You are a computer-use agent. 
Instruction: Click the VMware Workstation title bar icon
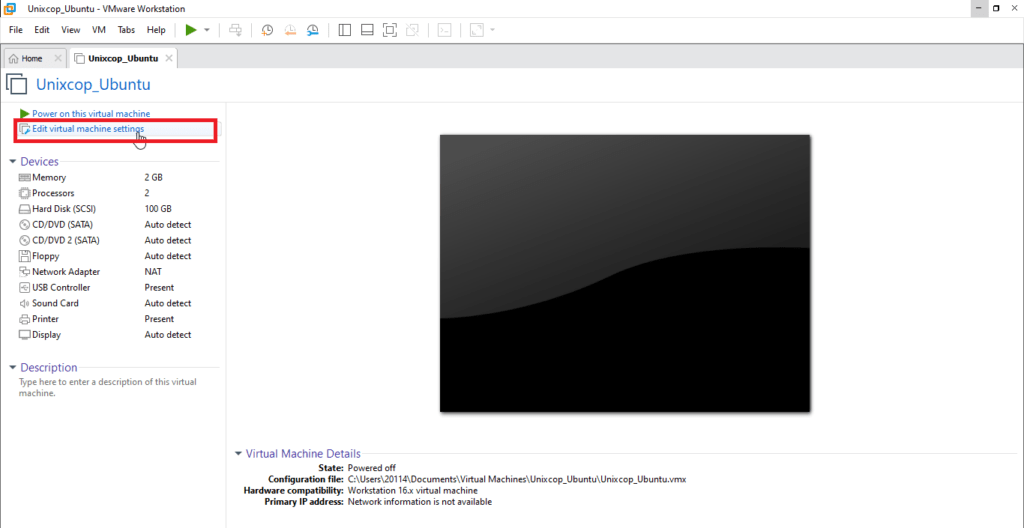click(10, 8)
